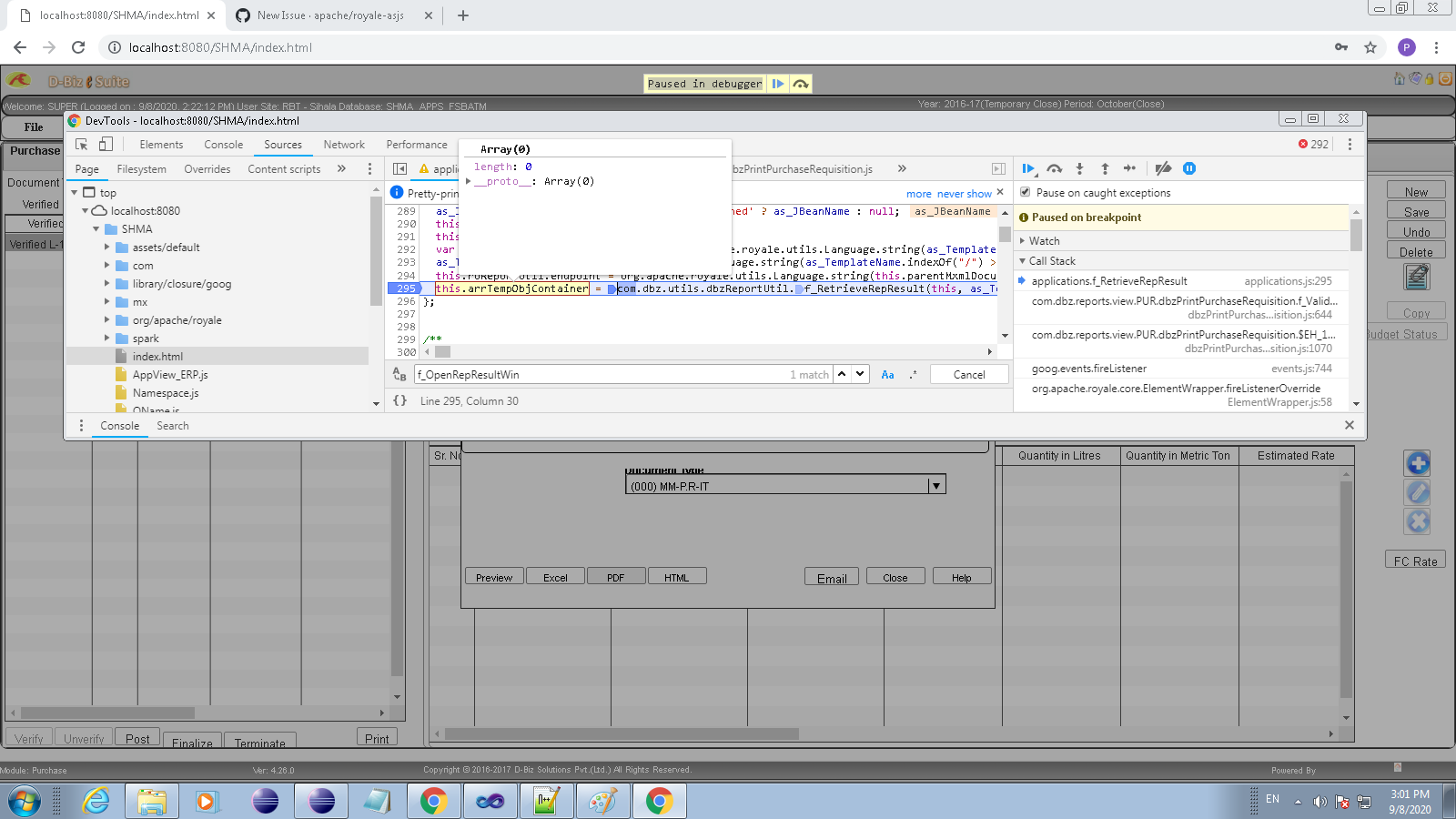
Task: Uncheck Pause on caught exceptions
Action: pyautogui.click(x=1025, y=192)
